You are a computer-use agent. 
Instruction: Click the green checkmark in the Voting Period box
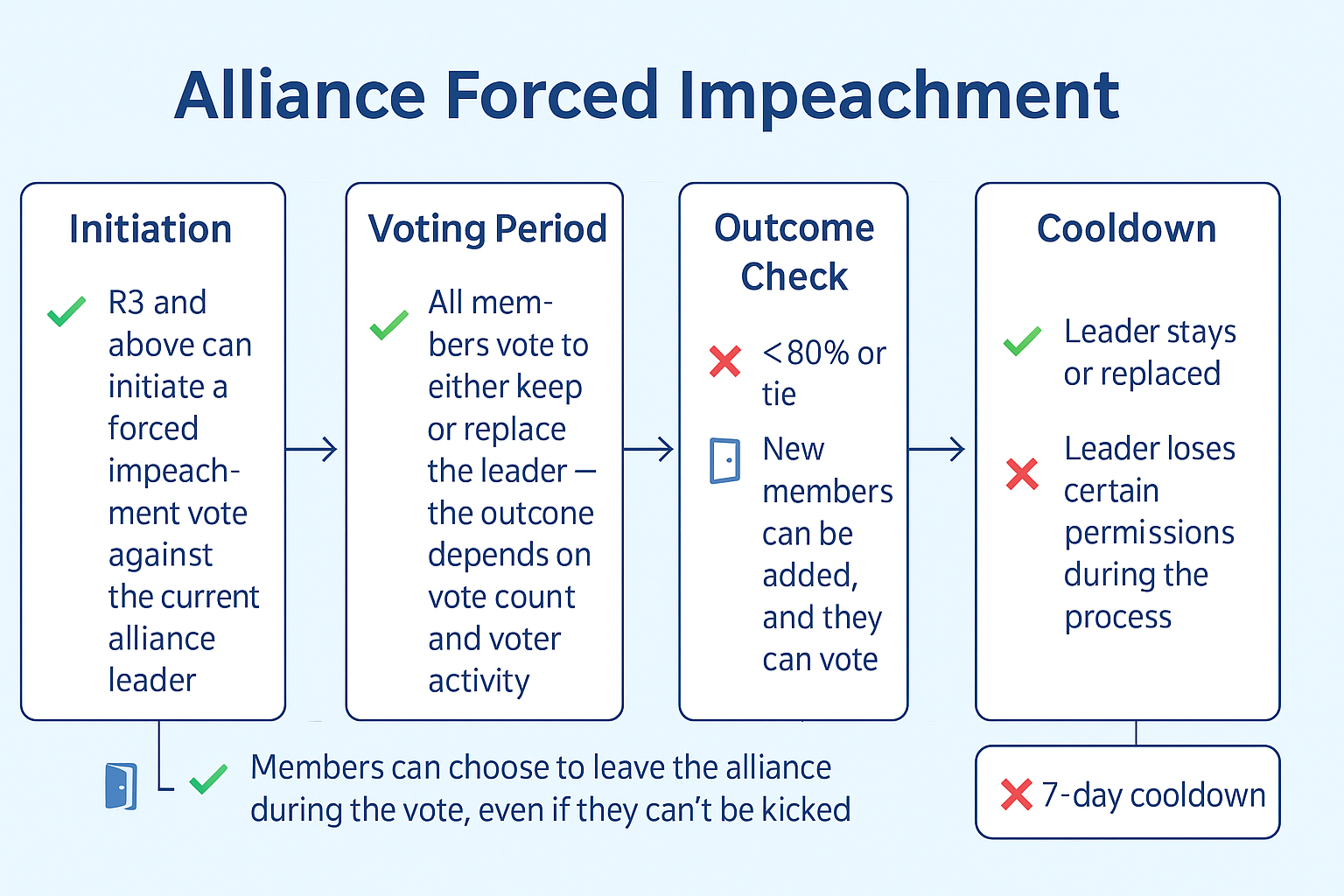point(388,324)
